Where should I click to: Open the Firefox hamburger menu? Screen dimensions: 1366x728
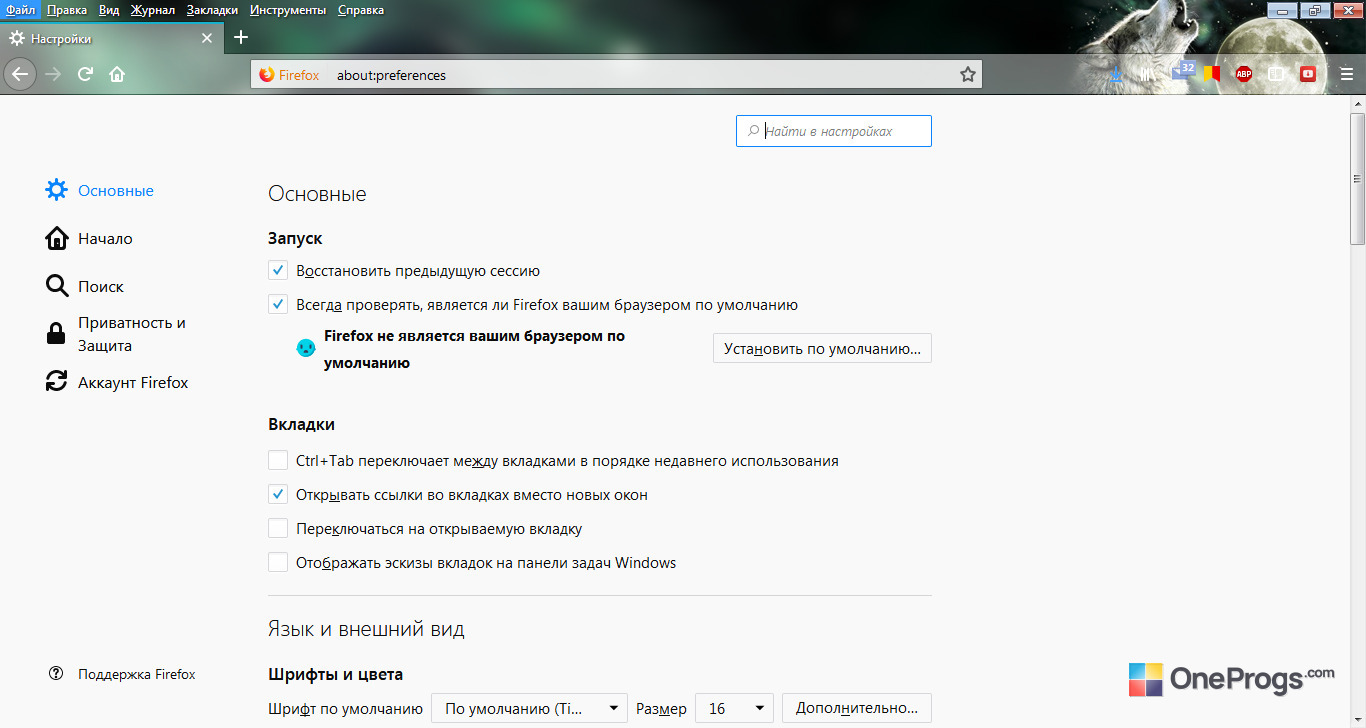(1346, 74)
